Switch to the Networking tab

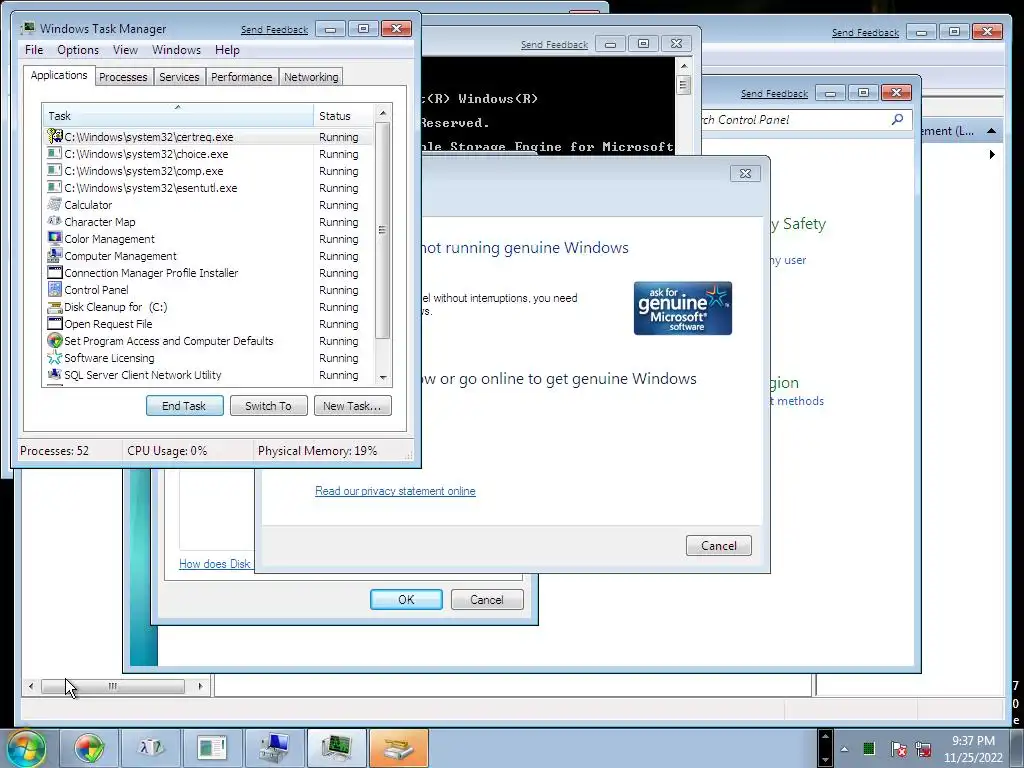click(311, 76)
